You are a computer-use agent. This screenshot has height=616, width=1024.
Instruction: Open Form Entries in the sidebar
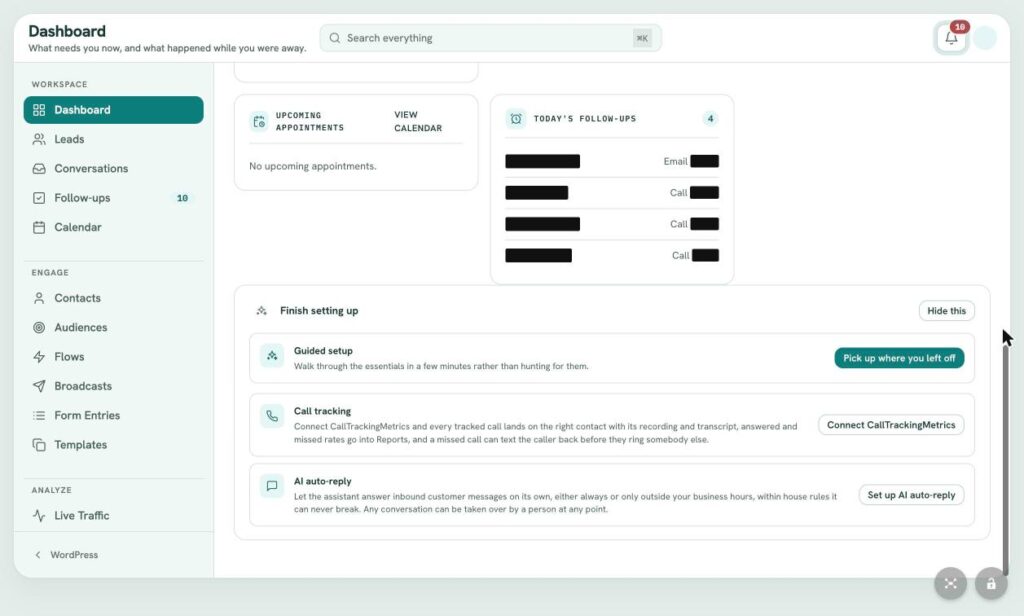click(114, 415)
